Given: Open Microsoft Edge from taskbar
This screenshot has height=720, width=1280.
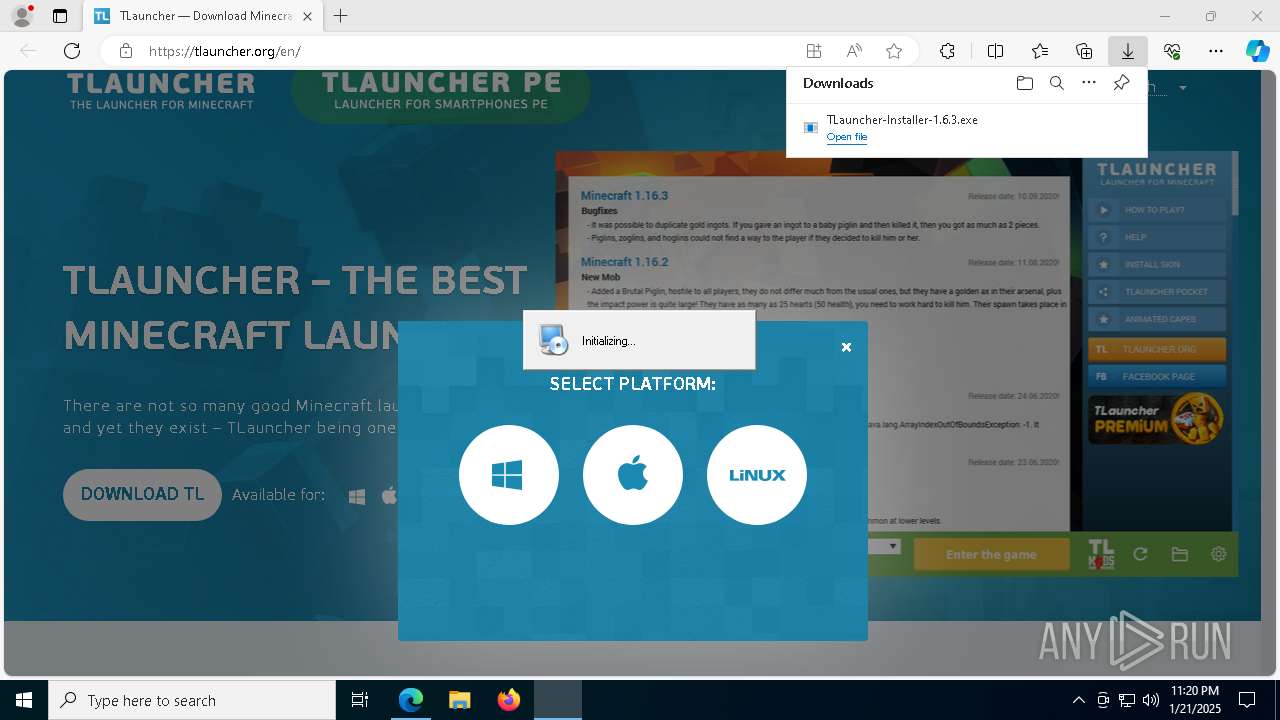Looking at the screenshot, I should (411, 700).
